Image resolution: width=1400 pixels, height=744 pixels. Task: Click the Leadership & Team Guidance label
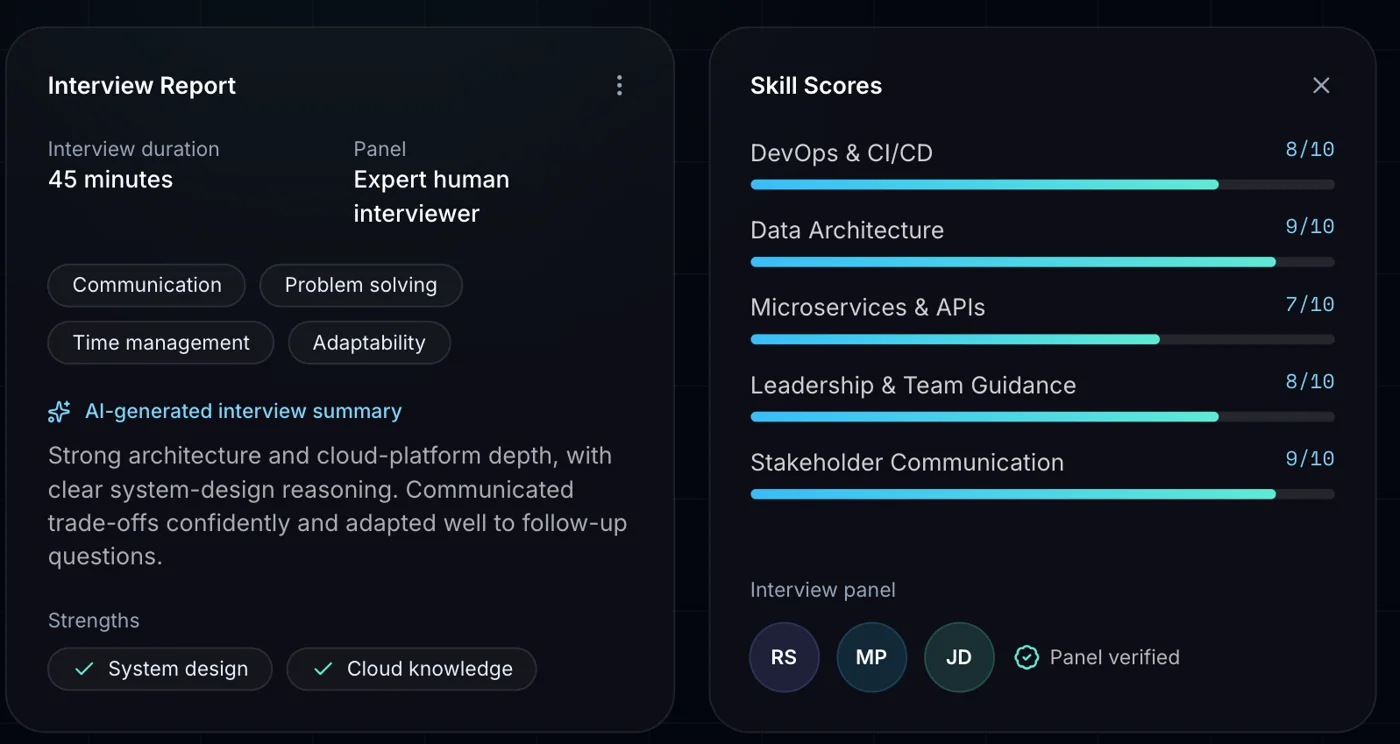coord(913,385)
